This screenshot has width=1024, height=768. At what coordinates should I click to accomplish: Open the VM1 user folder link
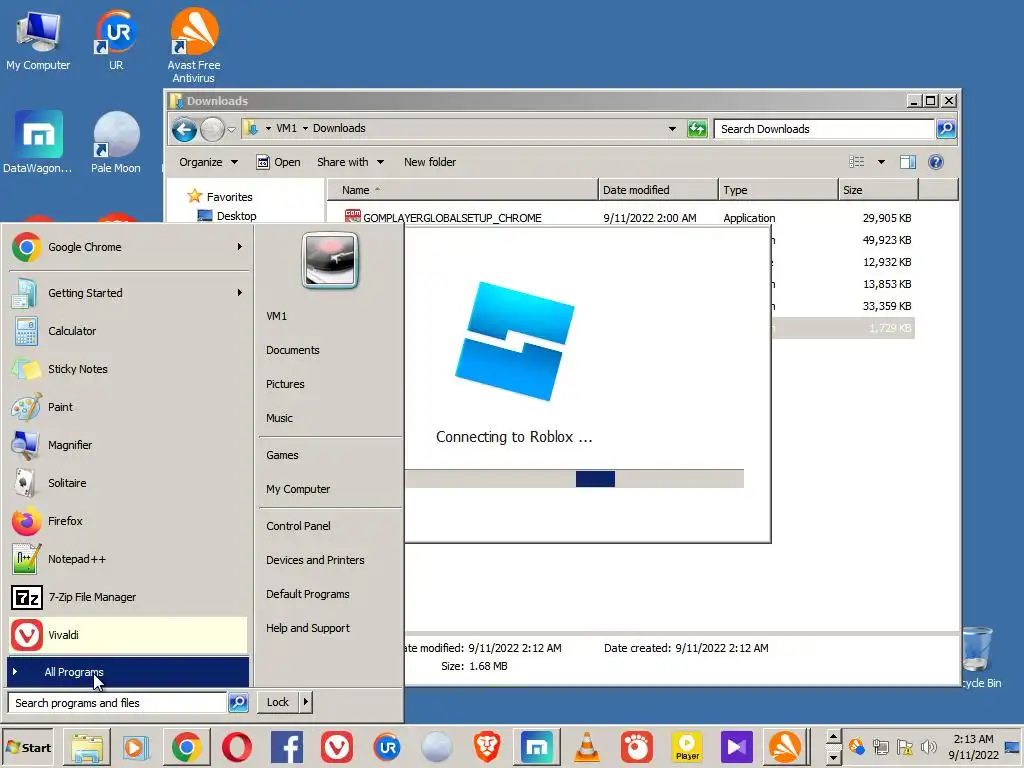(x=276, y=316)
